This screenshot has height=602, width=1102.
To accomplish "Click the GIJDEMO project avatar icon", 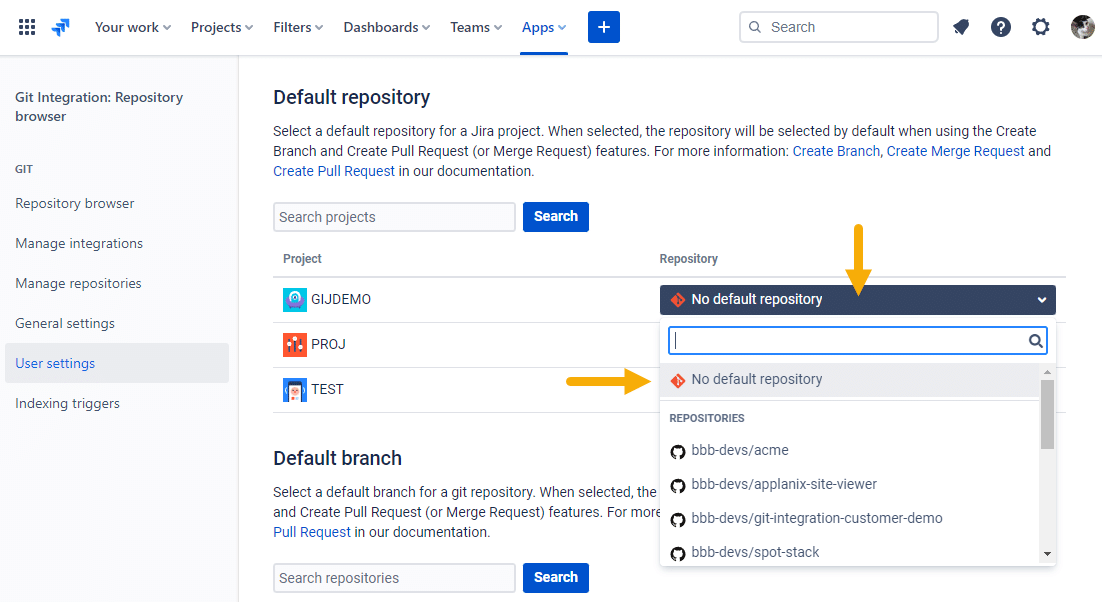I will click(x=294, y=300).
